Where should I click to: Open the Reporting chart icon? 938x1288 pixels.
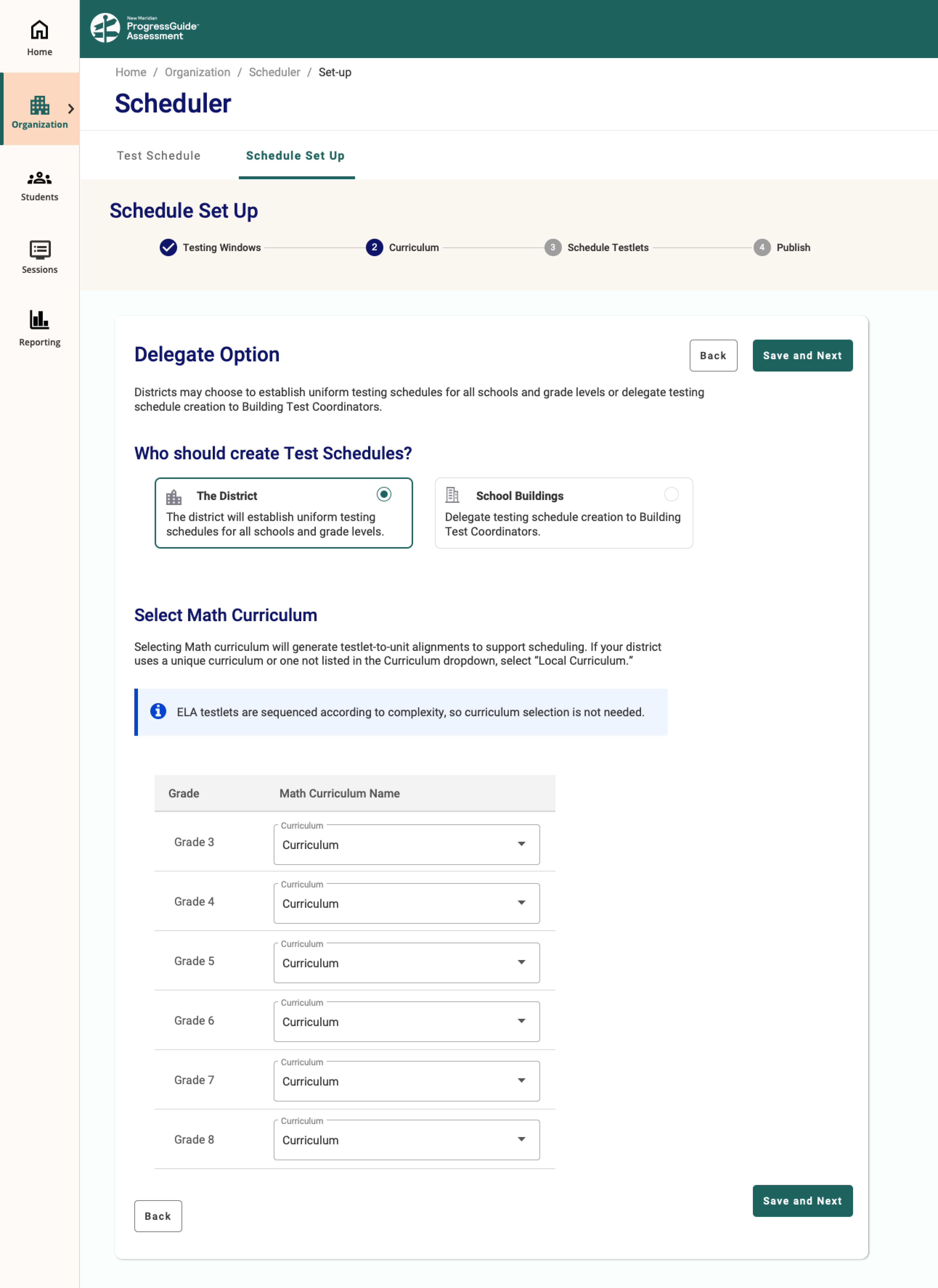[x=39, y=320]
